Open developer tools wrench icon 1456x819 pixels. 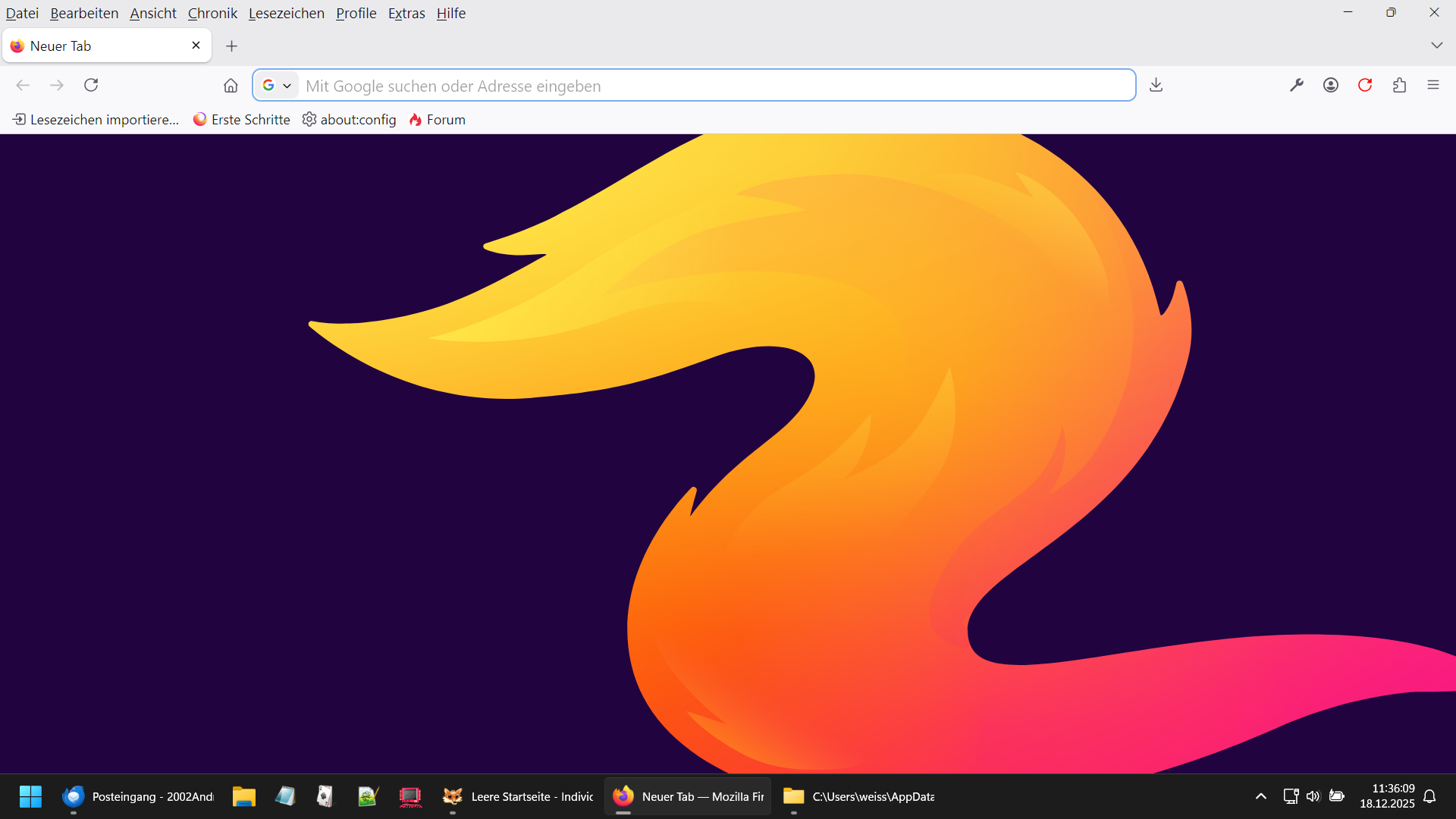coord(1297,85)
